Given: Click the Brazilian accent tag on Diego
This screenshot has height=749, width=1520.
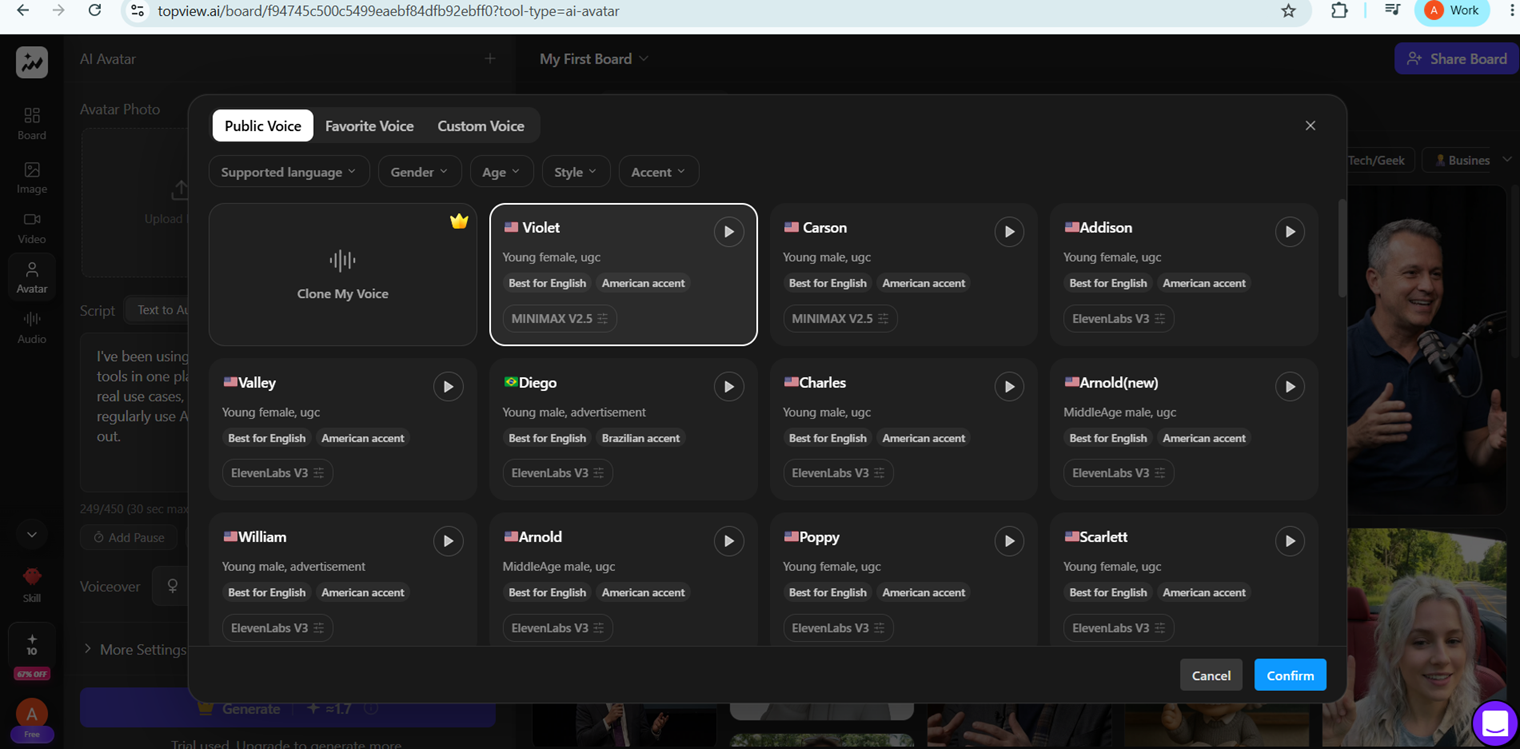Looking at the screenshot, I should point(641,438).
